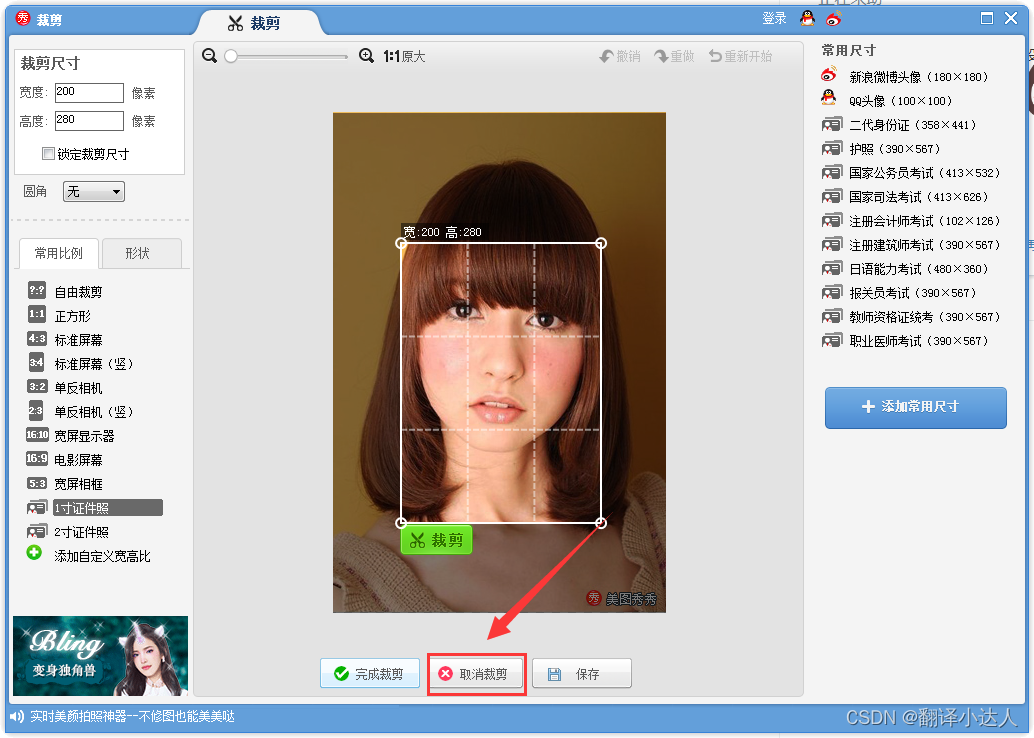Click the 保存 save button
Viewport: 1034px width, 738px height.
coord(582,673)
